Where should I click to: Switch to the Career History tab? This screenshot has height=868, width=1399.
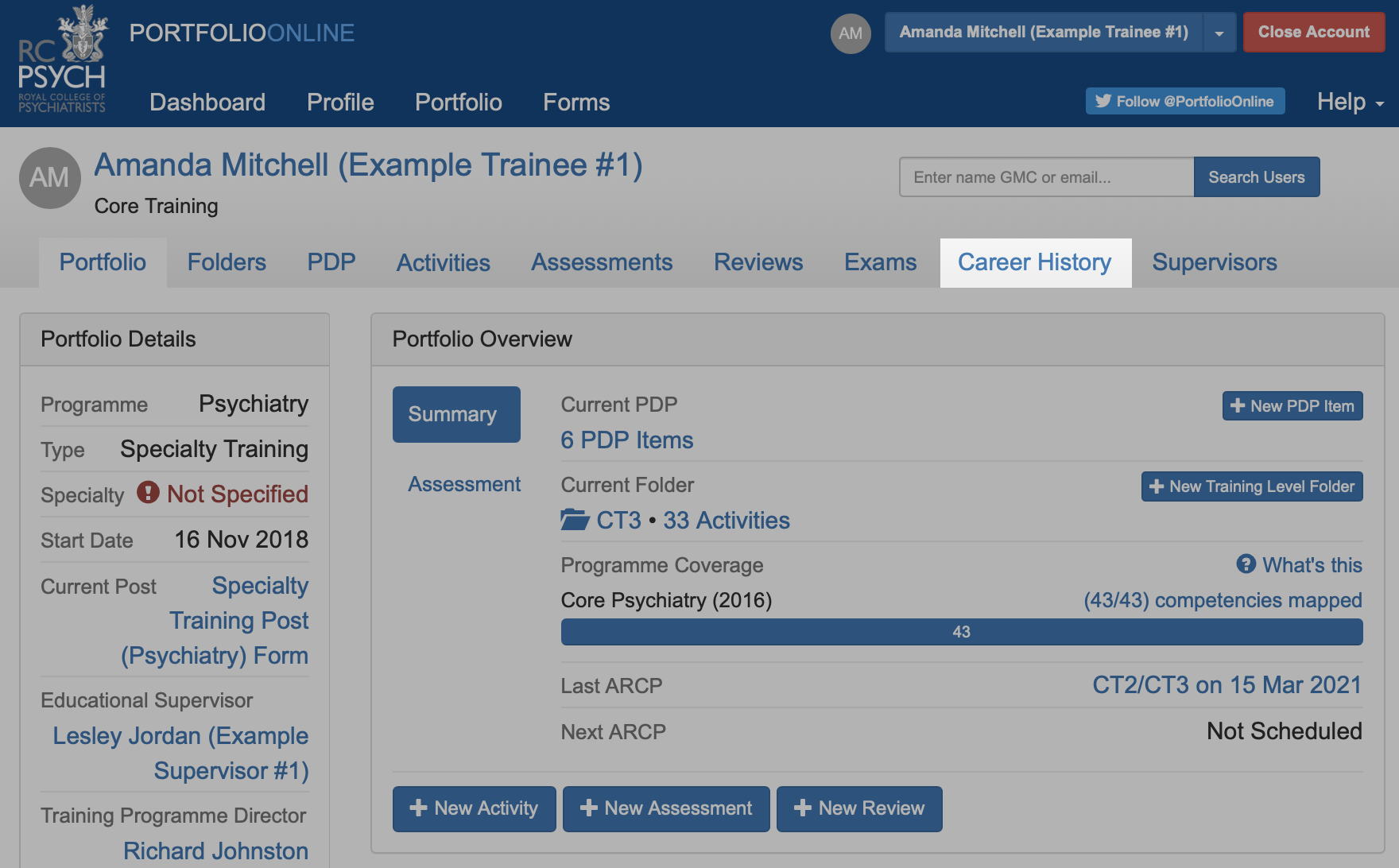click(1034, 262)
